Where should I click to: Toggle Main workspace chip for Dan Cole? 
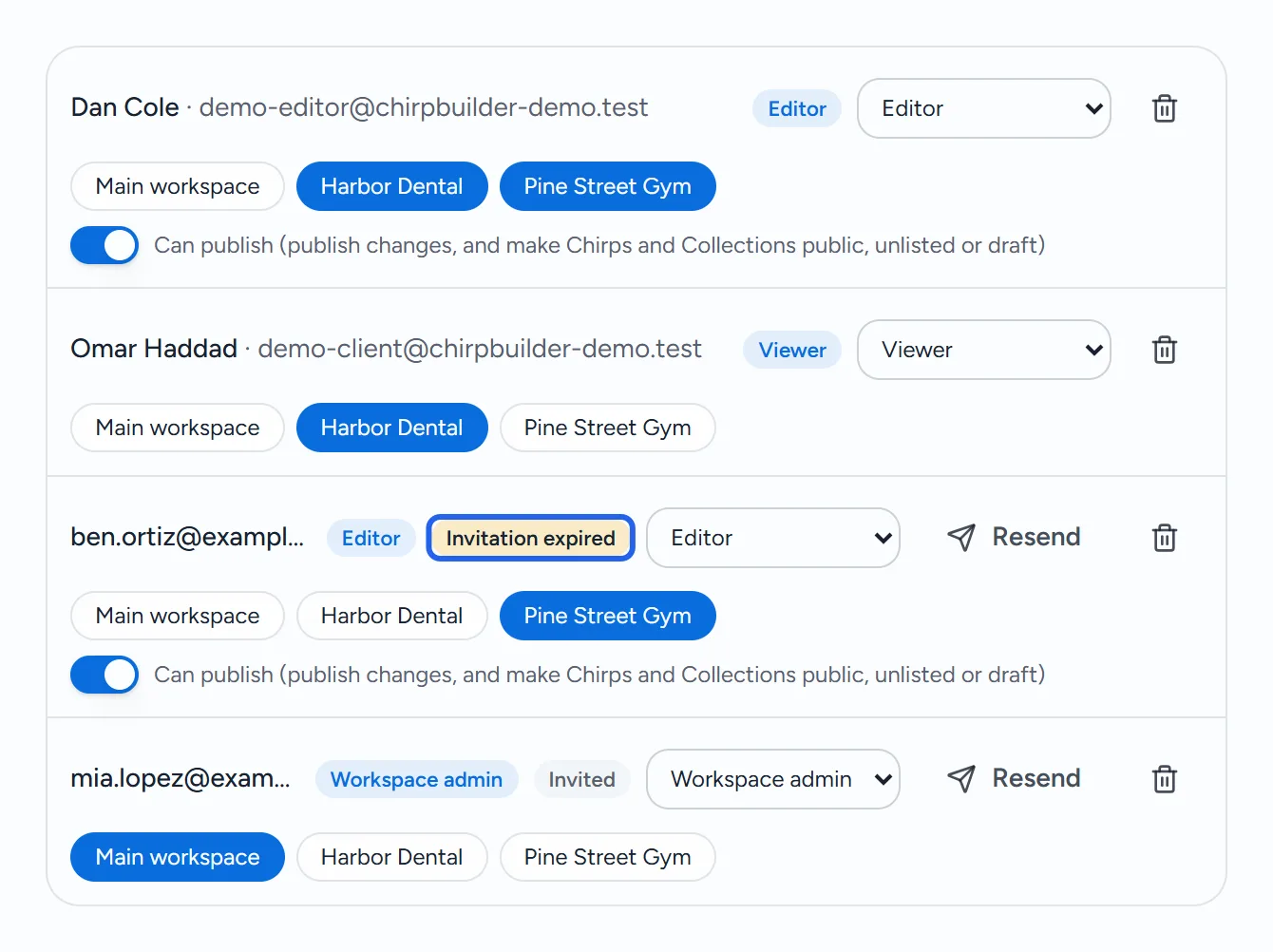click(x=178, y=186)
